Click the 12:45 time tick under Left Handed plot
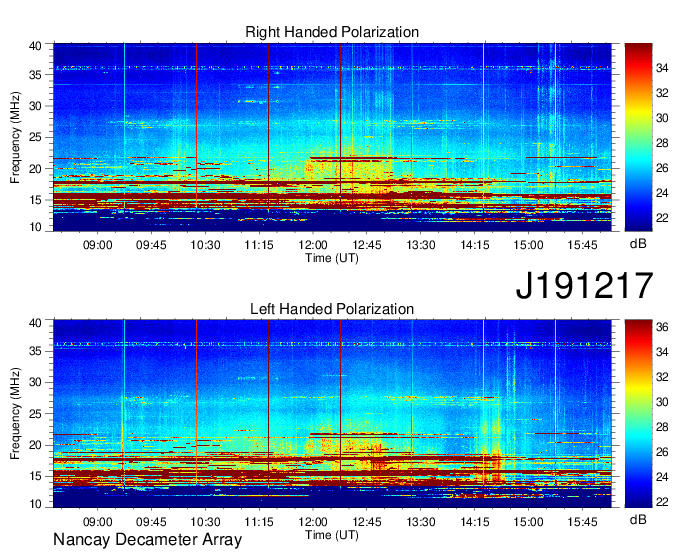Screen dimensions: 680x552 click(x=367, y=522)
